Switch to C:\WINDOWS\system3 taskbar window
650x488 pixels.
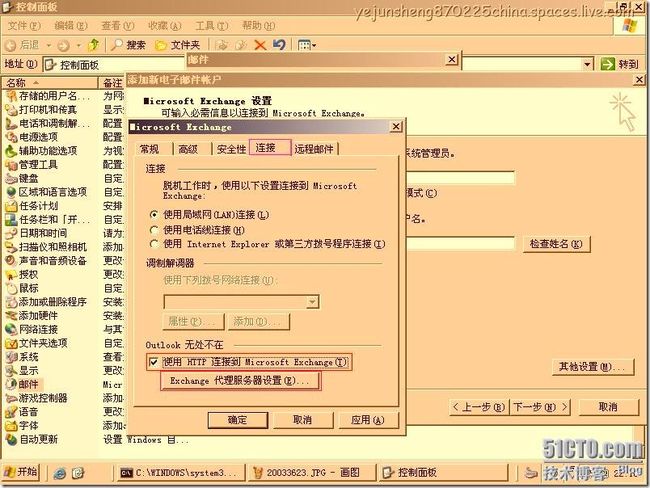(x=180, y=472)
